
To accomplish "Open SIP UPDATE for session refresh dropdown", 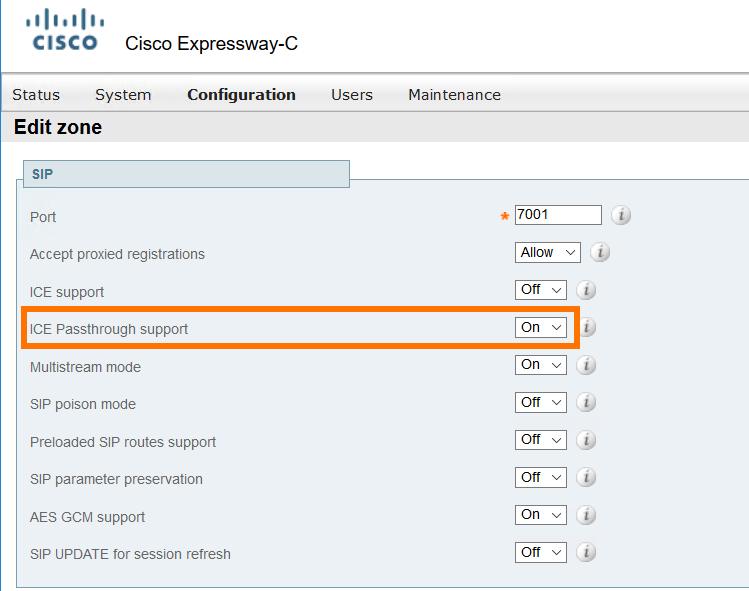I will coord(541,552).
